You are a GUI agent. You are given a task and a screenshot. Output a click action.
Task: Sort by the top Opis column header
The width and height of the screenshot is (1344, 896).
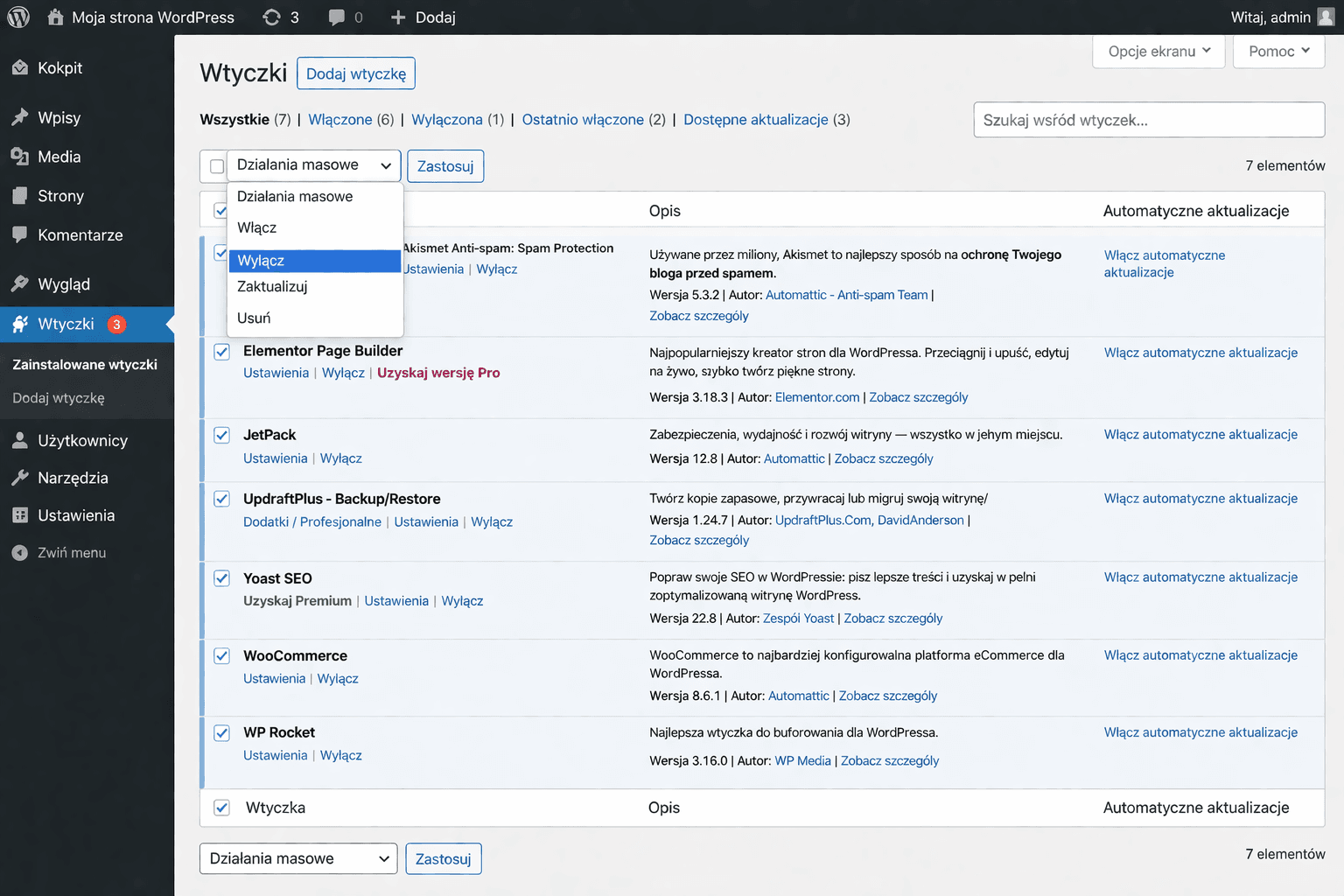pos(665,211)
